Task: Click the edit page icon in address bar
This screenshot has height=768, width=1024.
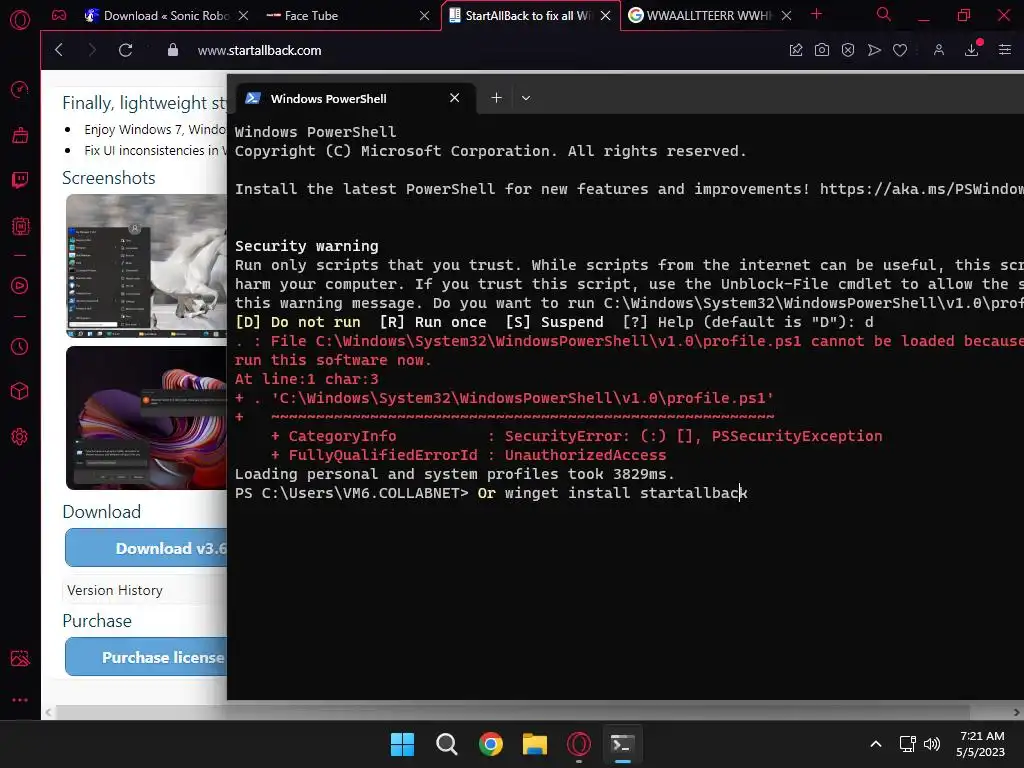Action: (x=795, y=50)
